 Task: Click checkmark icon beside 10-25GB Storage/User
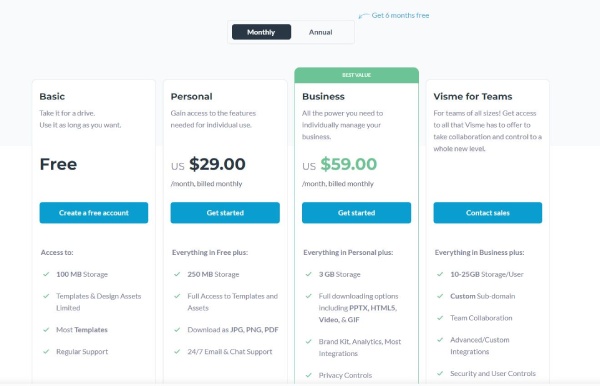[x=440, y=274]
